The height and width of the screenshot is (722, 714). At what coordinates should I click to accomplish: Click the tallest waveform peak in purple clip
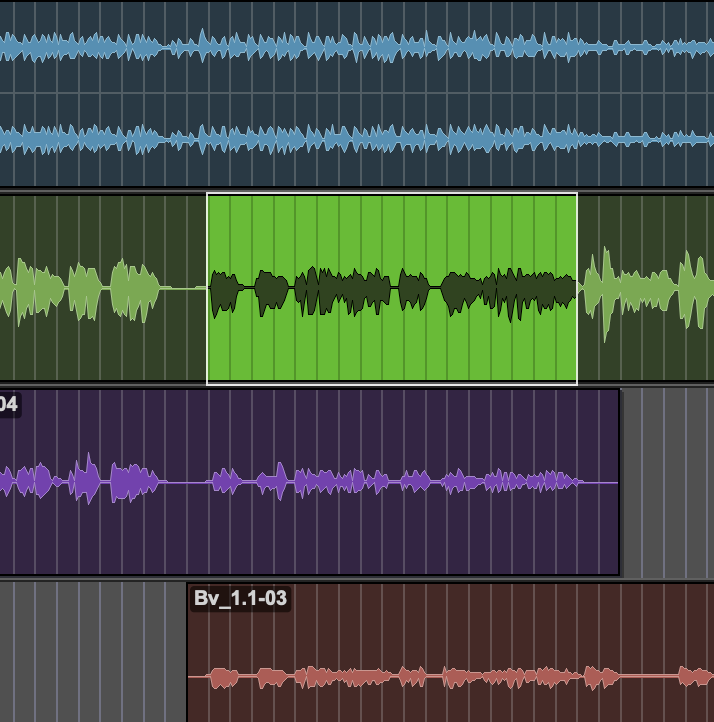89,478
